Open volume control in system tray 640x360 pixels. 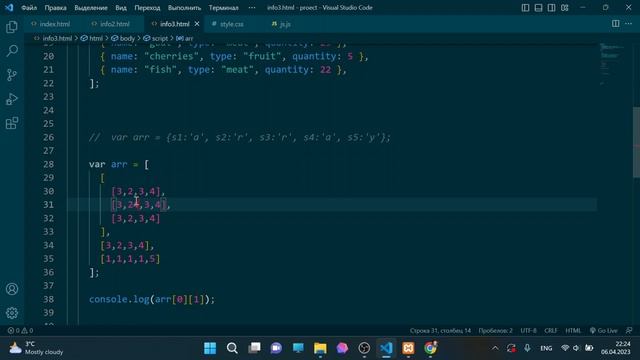(x=576, y=348)
